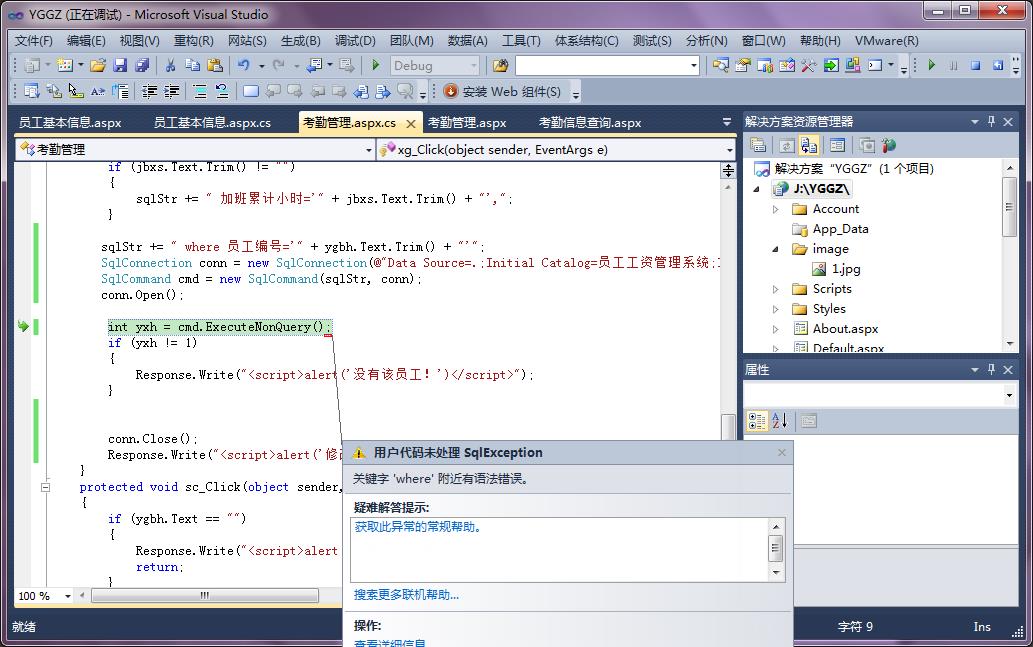Select App_Data folder in Solution Explorer
1033x647 pixels.
(x=840, y=229)
